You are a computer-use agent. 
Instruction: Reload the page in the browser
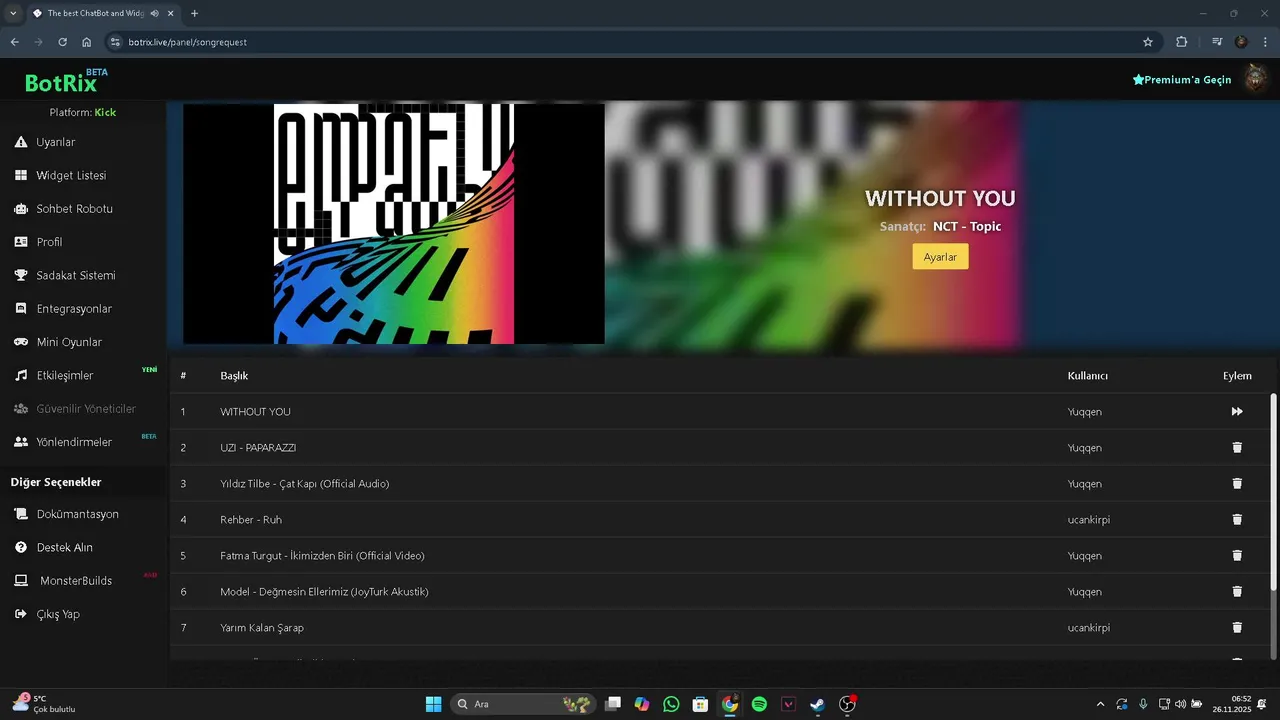tap(62, 42)
